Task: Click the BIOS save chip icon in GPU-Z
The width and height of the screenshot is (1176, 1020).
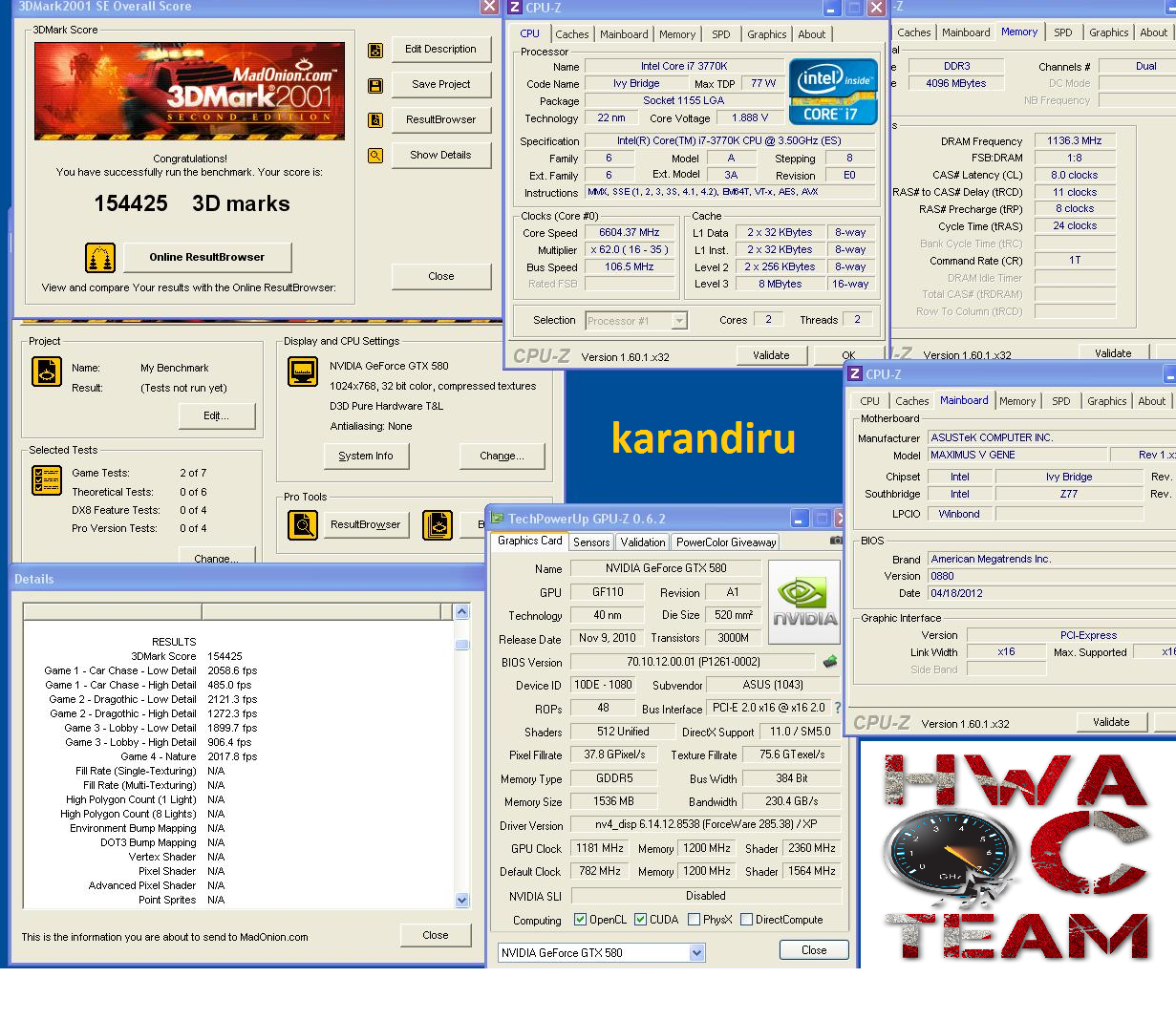Action: click(830, 661)
